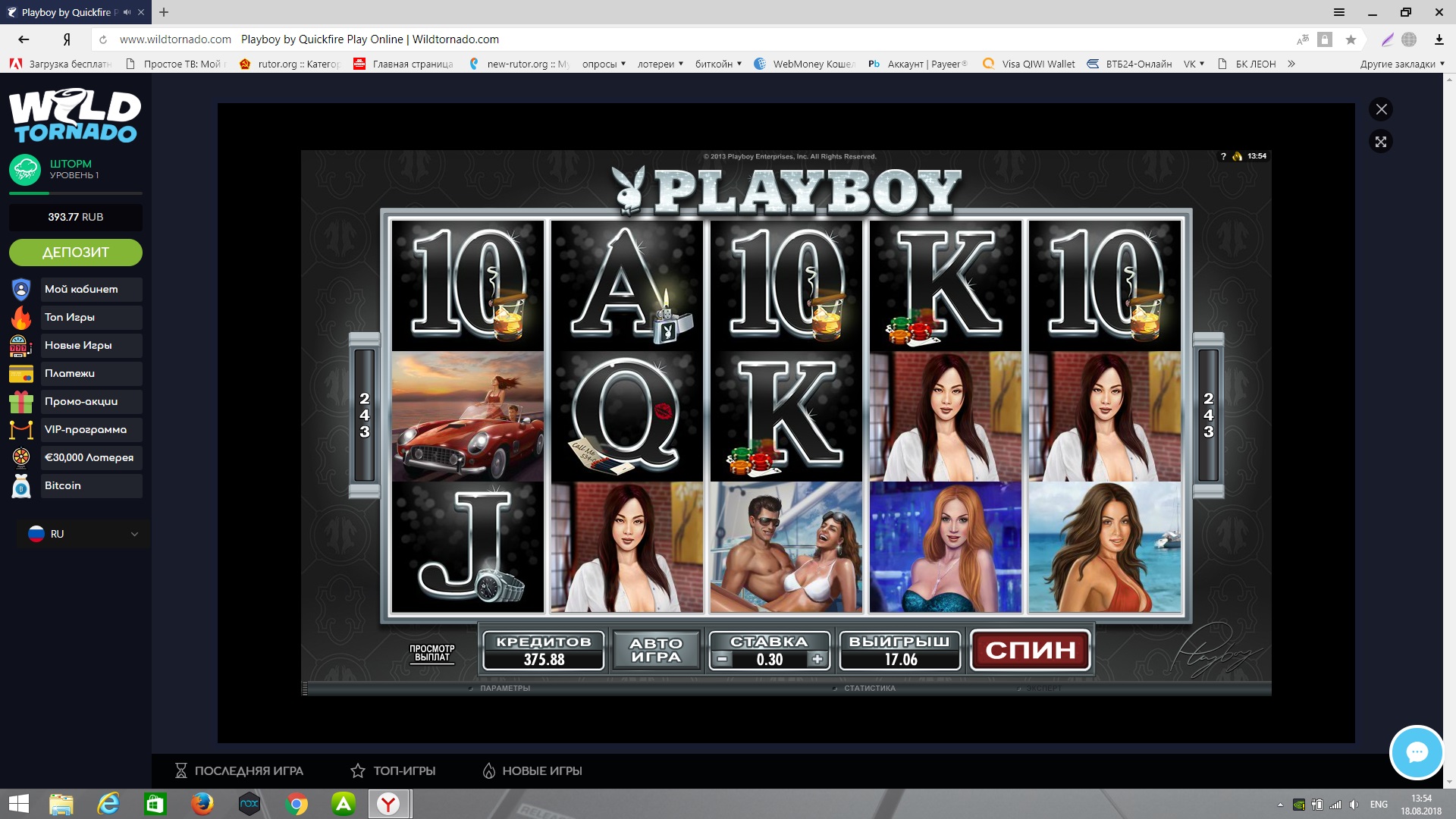Open ПРОСМОТР ВЫПЛАТ paytable link
This screenshot has width=1456, height=819.
pos(431,653)
